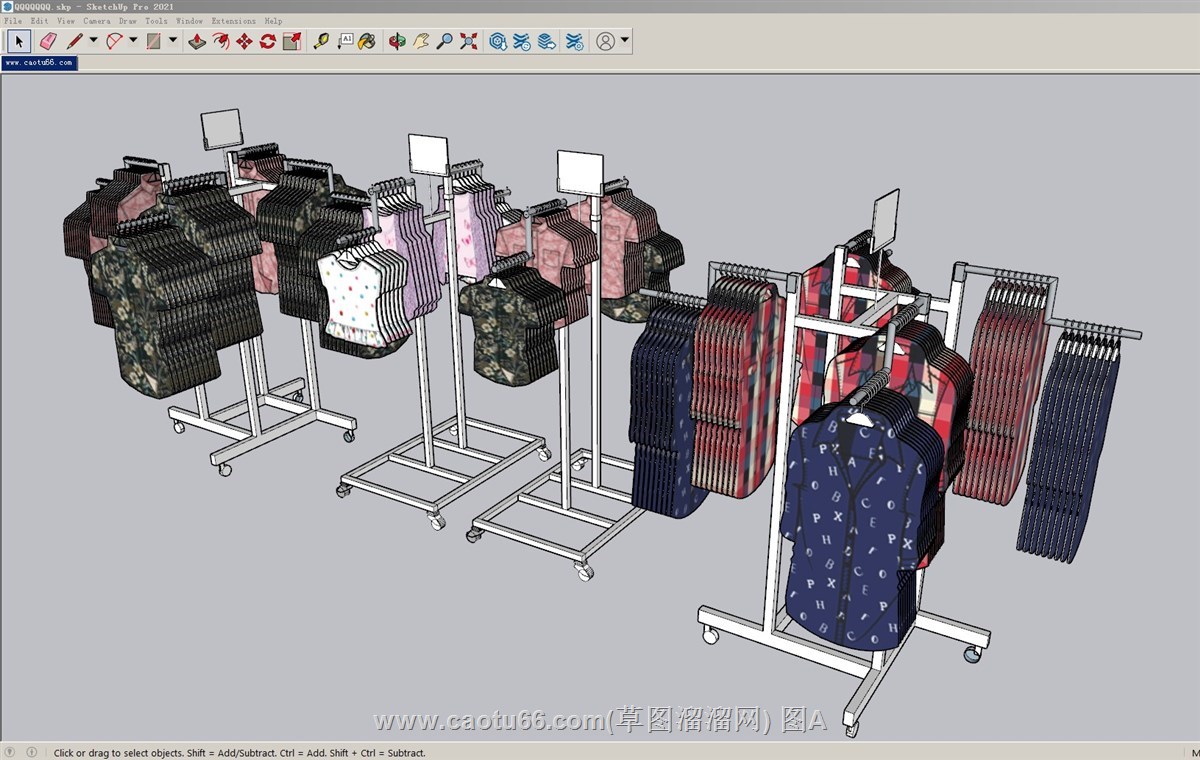Expand the Arc tool dropdown arrow
Viewport: 1200px width, 760px height.
(x=133, y=41)
